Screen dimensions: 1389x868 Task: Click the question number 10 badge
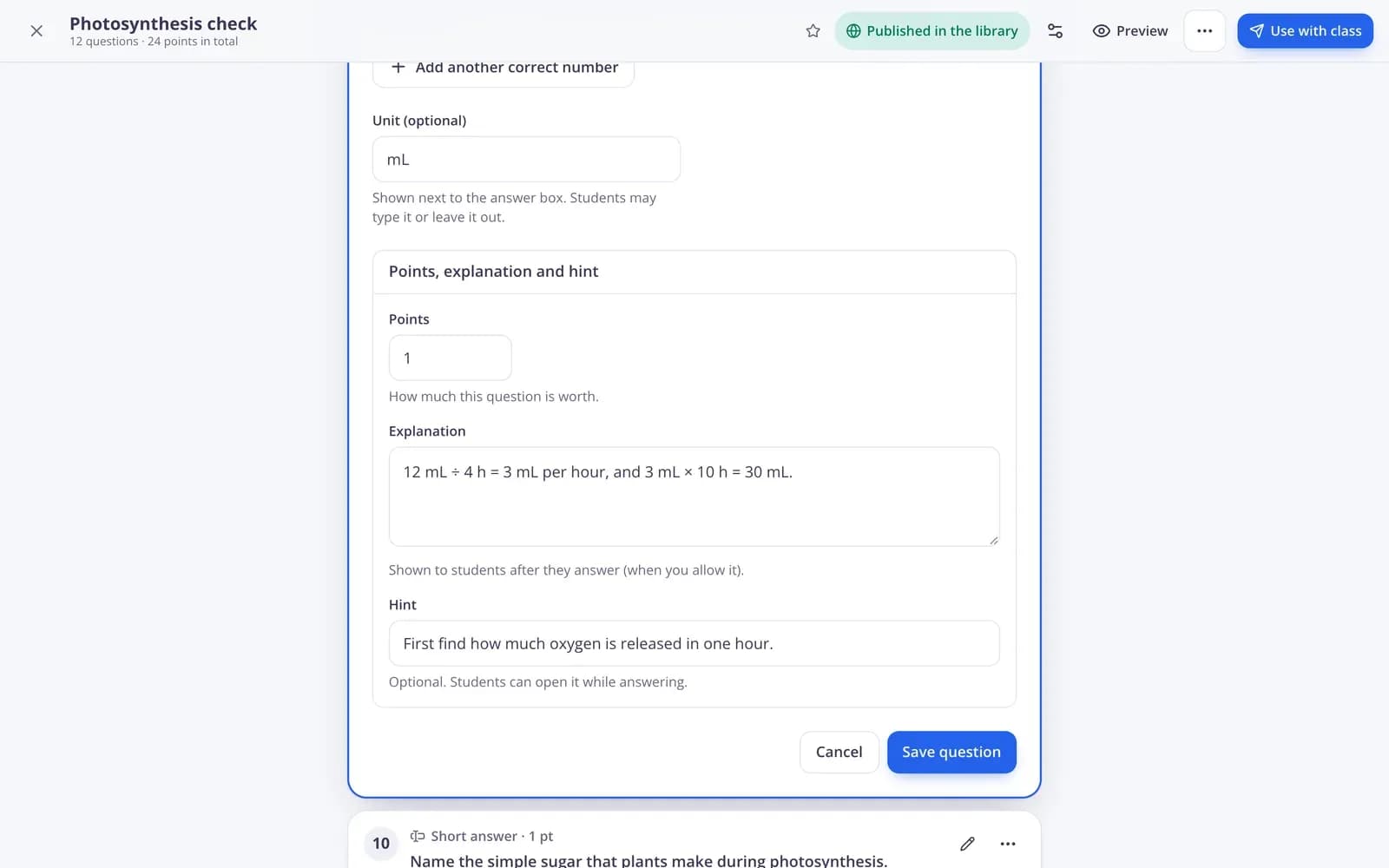pyautogui.click(x=381, y=843)
